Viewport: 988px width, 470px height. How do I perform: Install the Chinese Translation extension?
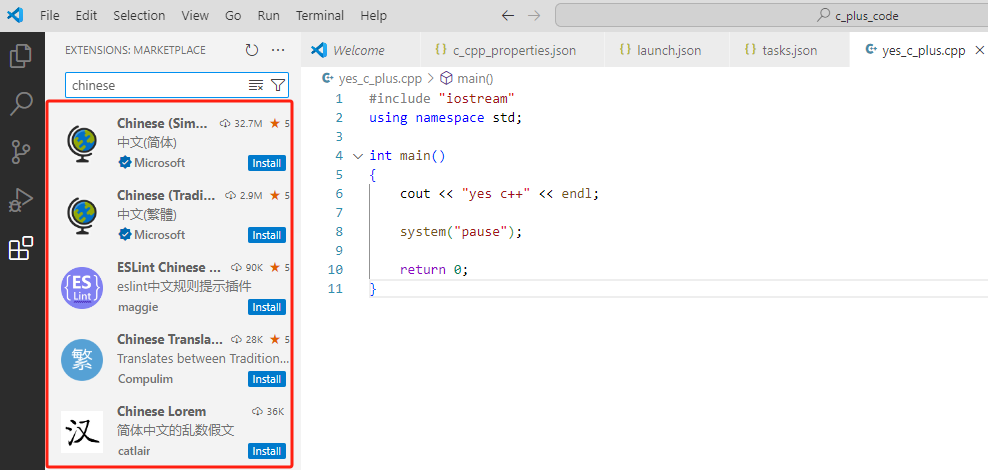(x=267, y=379)
